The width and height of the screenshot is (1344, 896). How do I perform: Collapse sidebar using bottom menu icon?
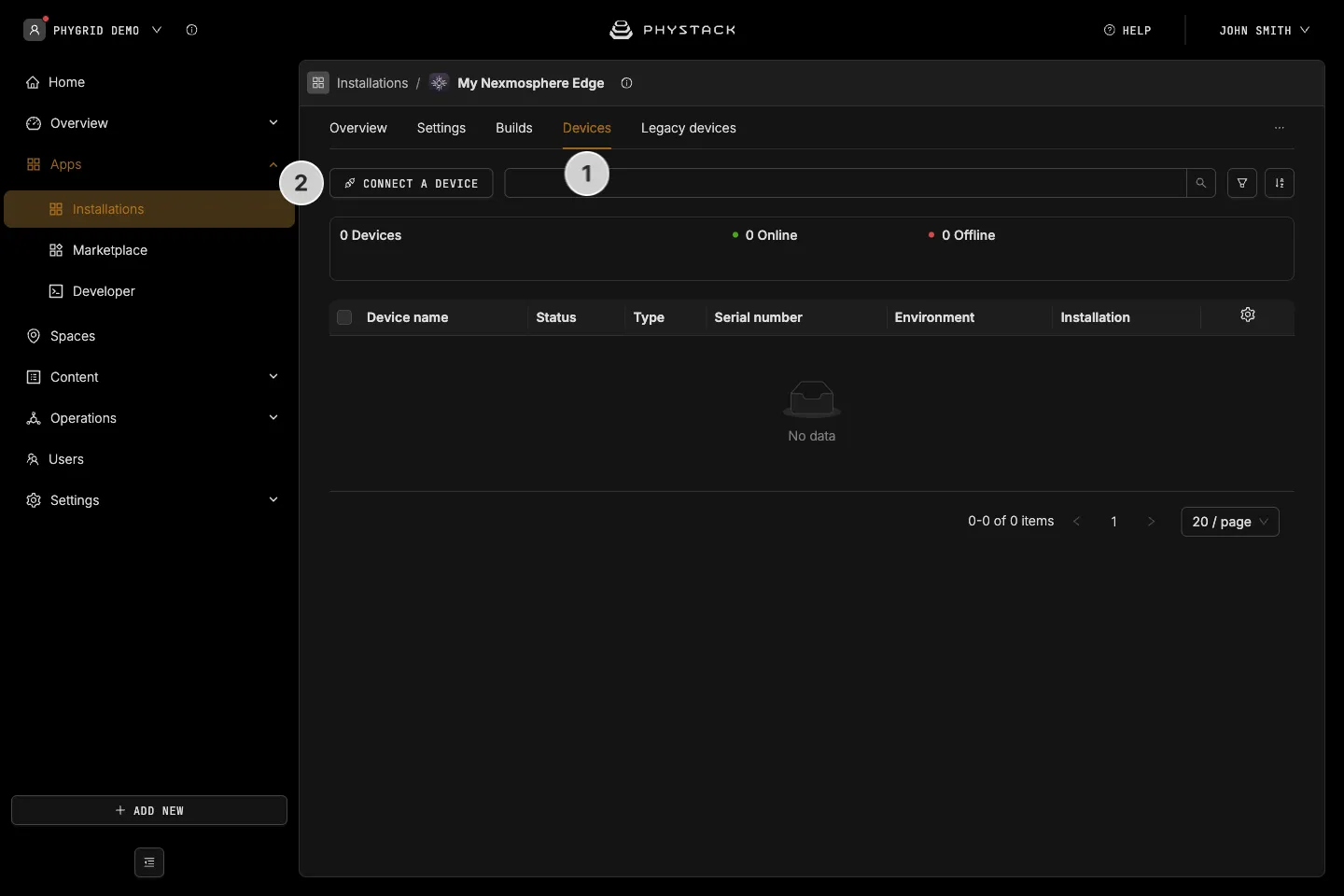tap(149, 862)
